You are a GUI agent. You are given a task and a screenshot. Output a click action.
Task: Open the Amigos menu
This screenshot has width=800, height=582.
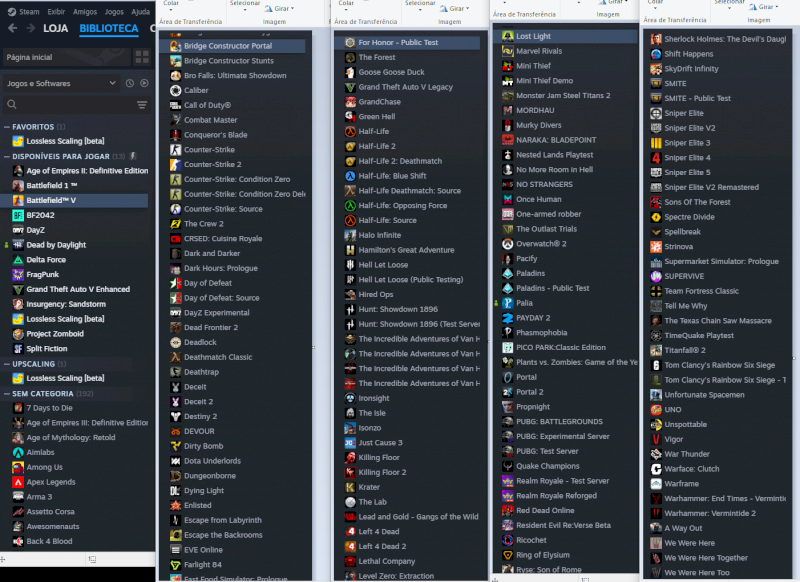click(x=85, y=11)
